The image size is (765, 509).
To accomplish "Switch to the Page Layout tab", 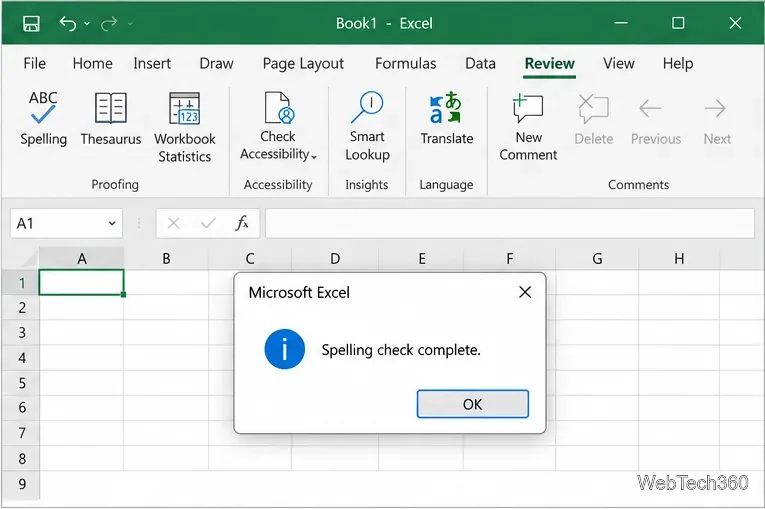I will [x=303, y=63].
